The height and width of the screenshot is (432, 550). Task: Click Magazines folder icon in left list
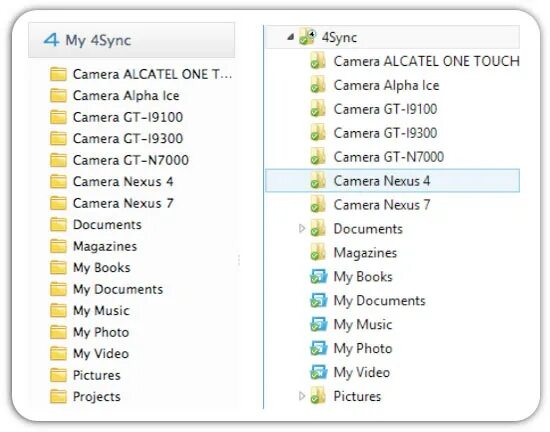58,246
